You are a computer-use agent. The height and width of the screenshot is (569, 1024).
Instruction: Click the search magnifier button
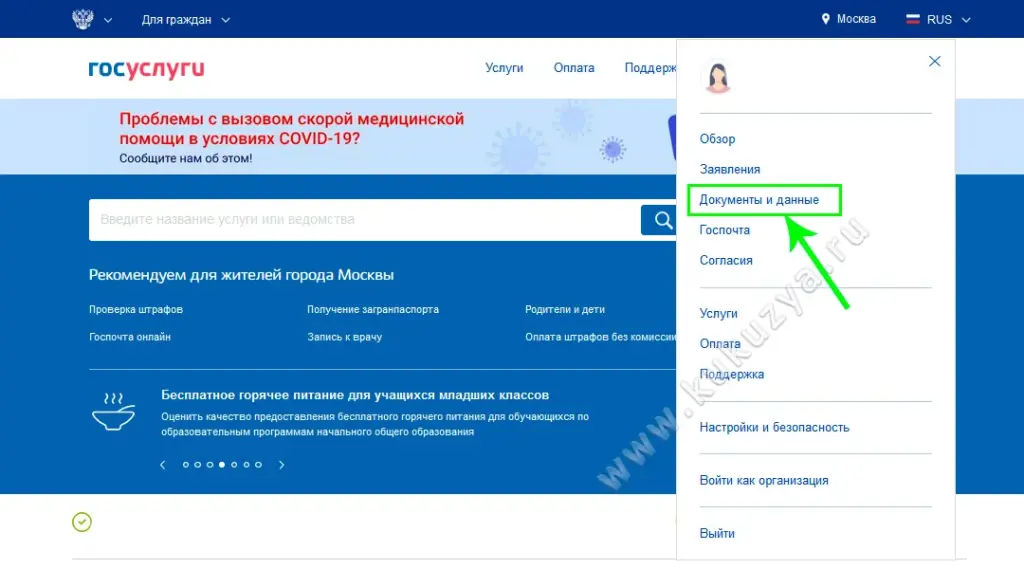662,220
